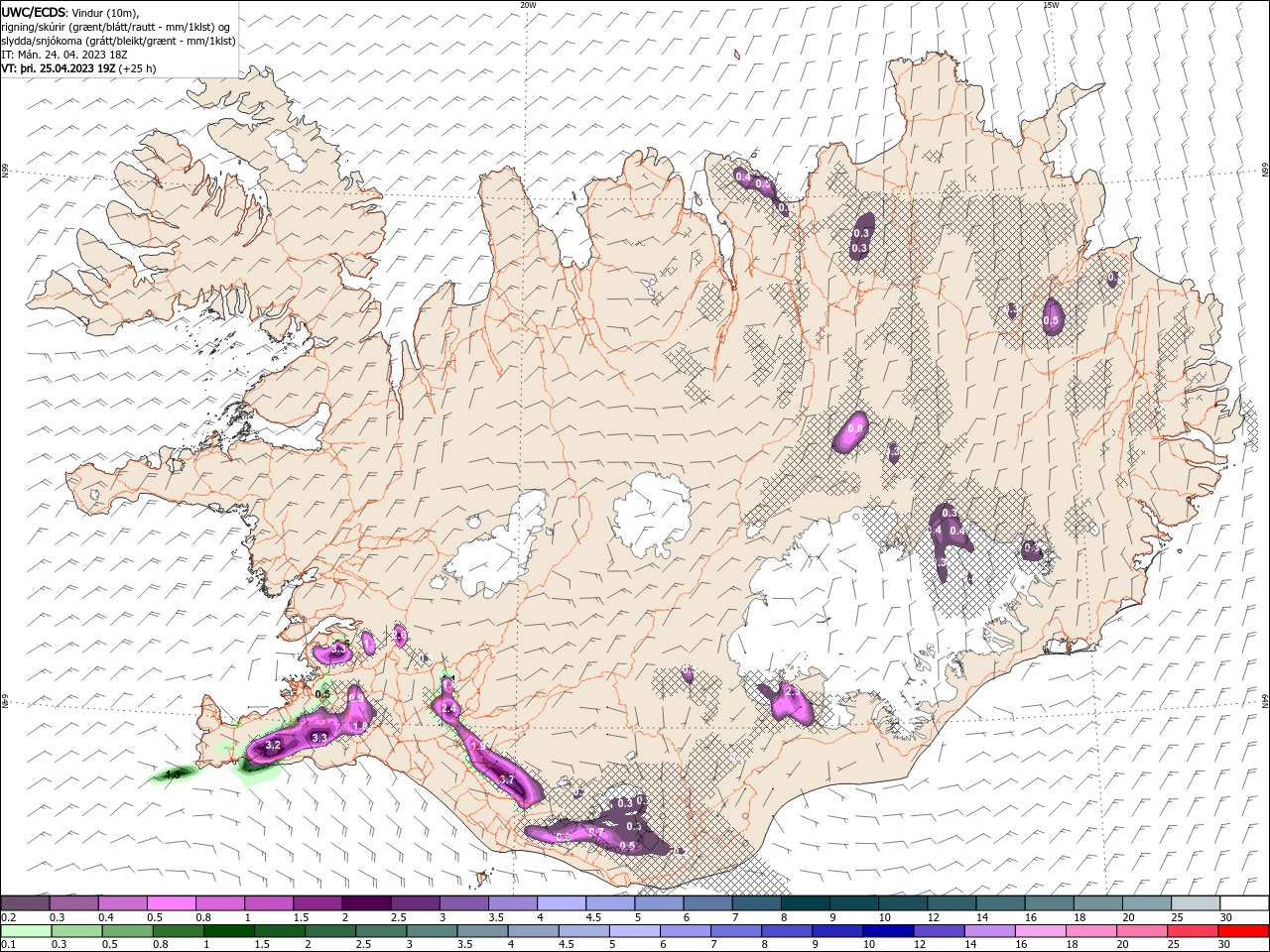This screenshot has width=1270, height=952.
Task: Click the palest green first rain-scale swatch
Action: [26, 931]
